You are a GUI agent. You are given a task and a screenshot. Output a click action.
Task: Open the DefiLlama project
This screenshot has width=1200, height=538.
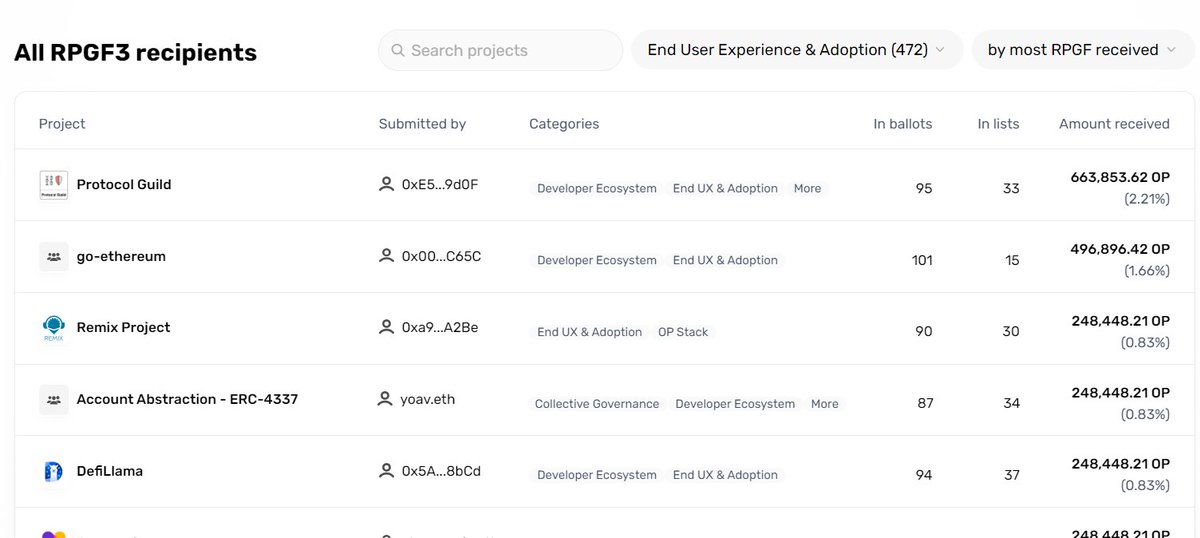coord(109,471)
